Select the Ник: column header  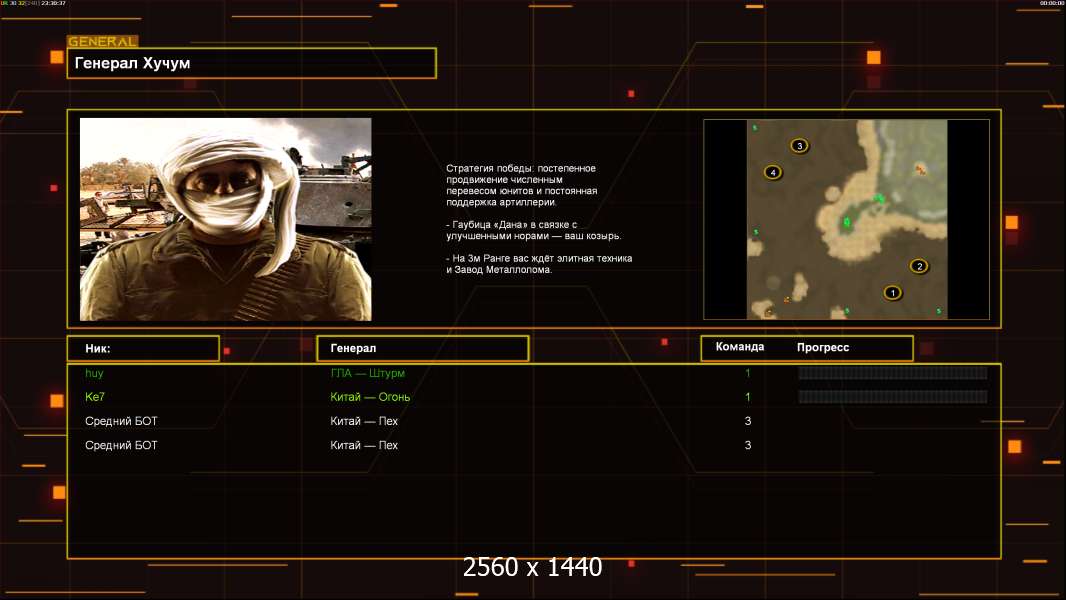[x=143, y=348]
